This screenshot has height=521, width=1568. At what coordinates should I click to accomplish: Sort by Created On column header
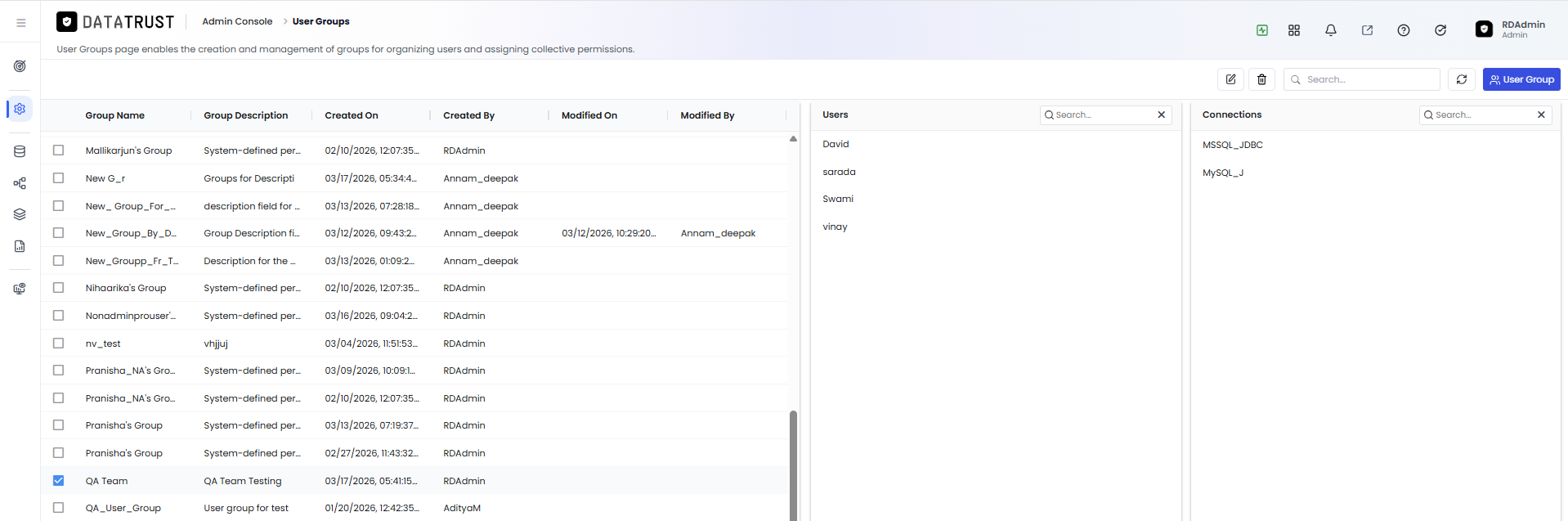click(x=352, y=115)
